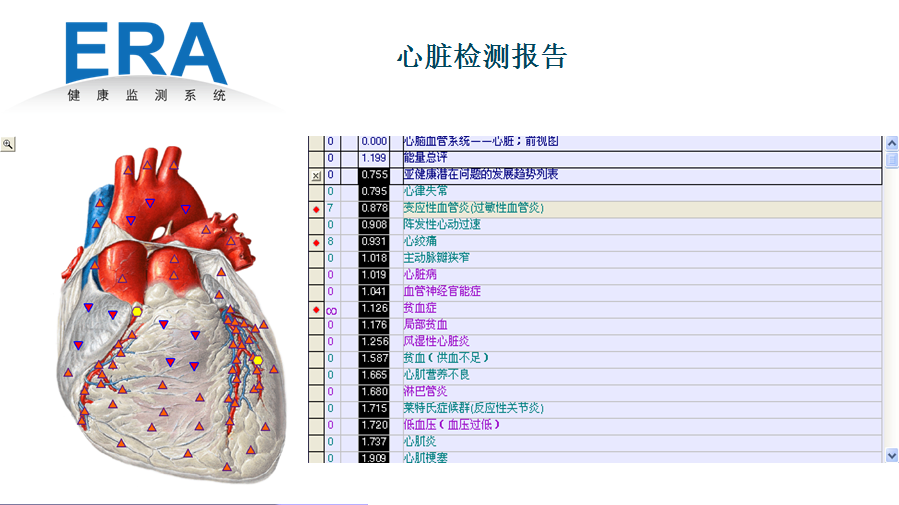Toggle the X mark box beside 亚健康潜在问题的发展趋势列表
Screen dimensions: 899x505
316,176
